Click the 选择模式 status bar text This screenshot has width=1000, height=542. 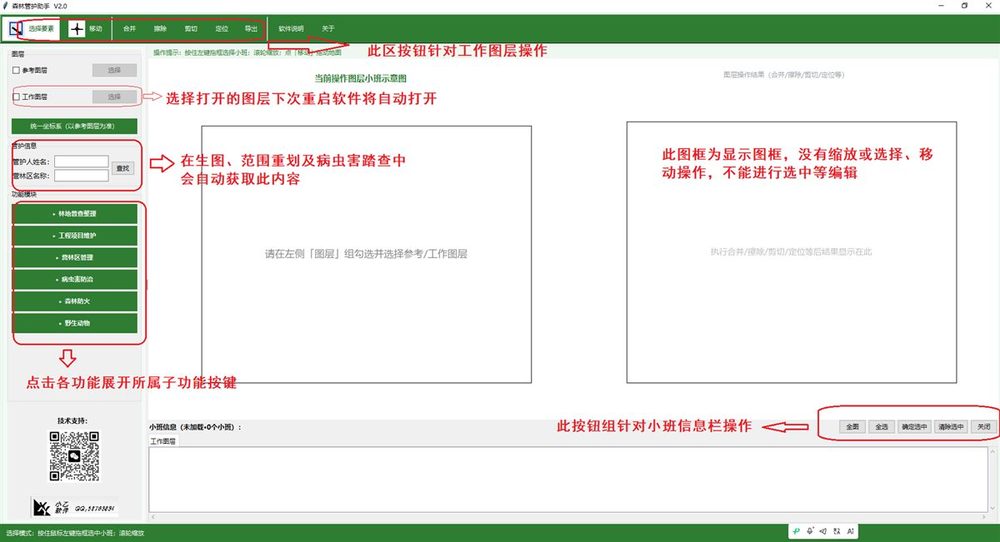point(75,533)
